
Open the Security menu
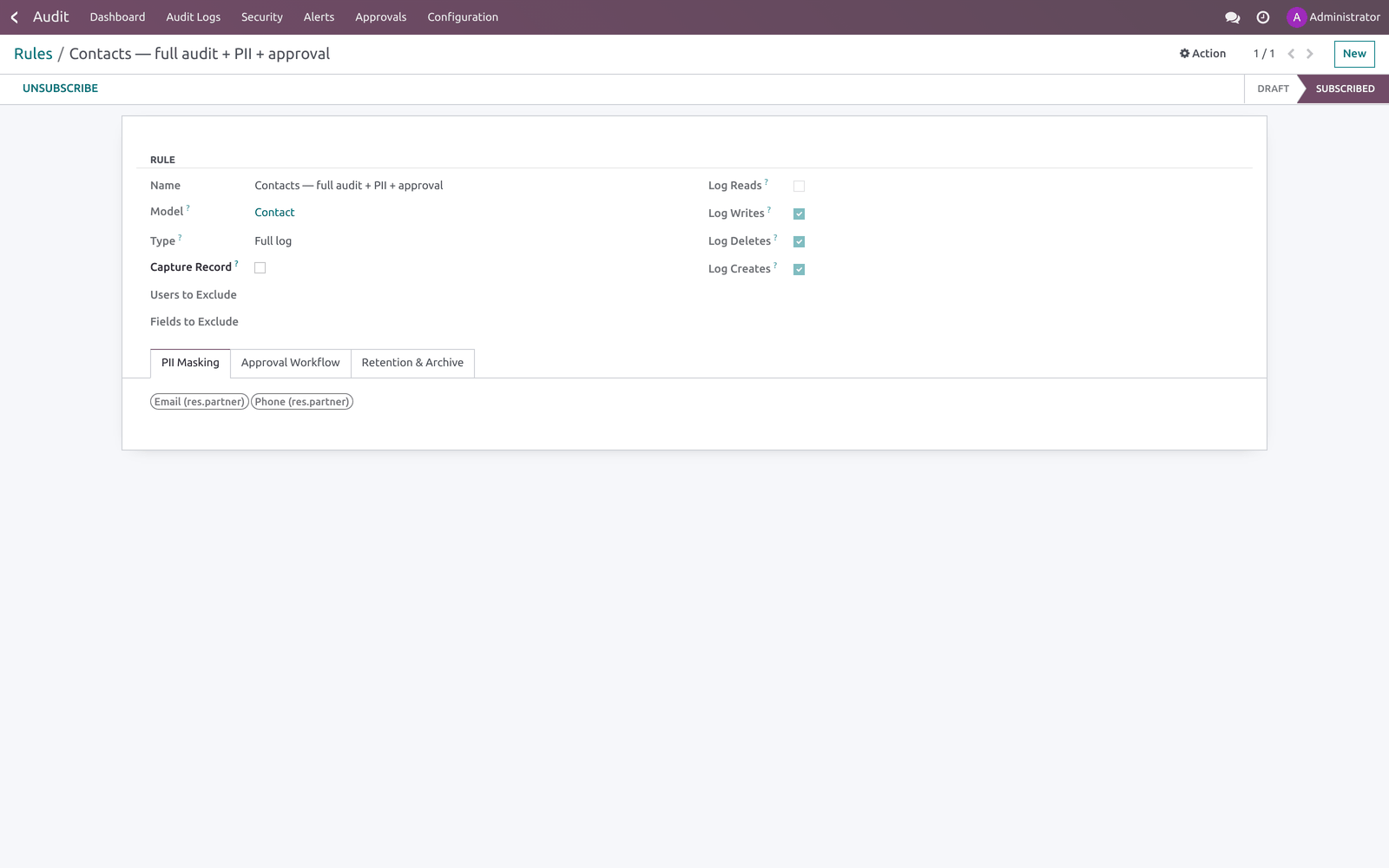(261, 17)
